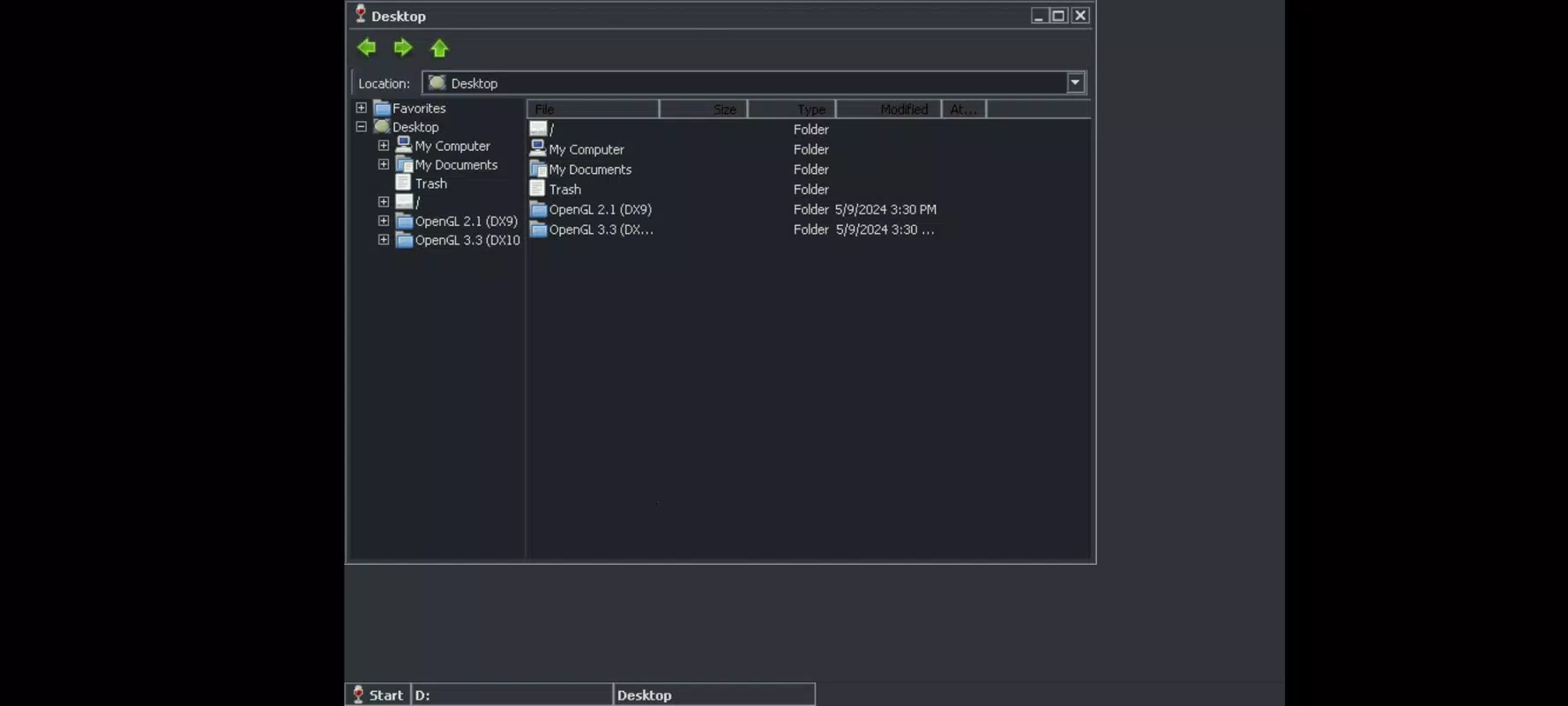1568x706 pixels.
Task: Select Desktop label in the tree
Action: [x=415, y=127]
